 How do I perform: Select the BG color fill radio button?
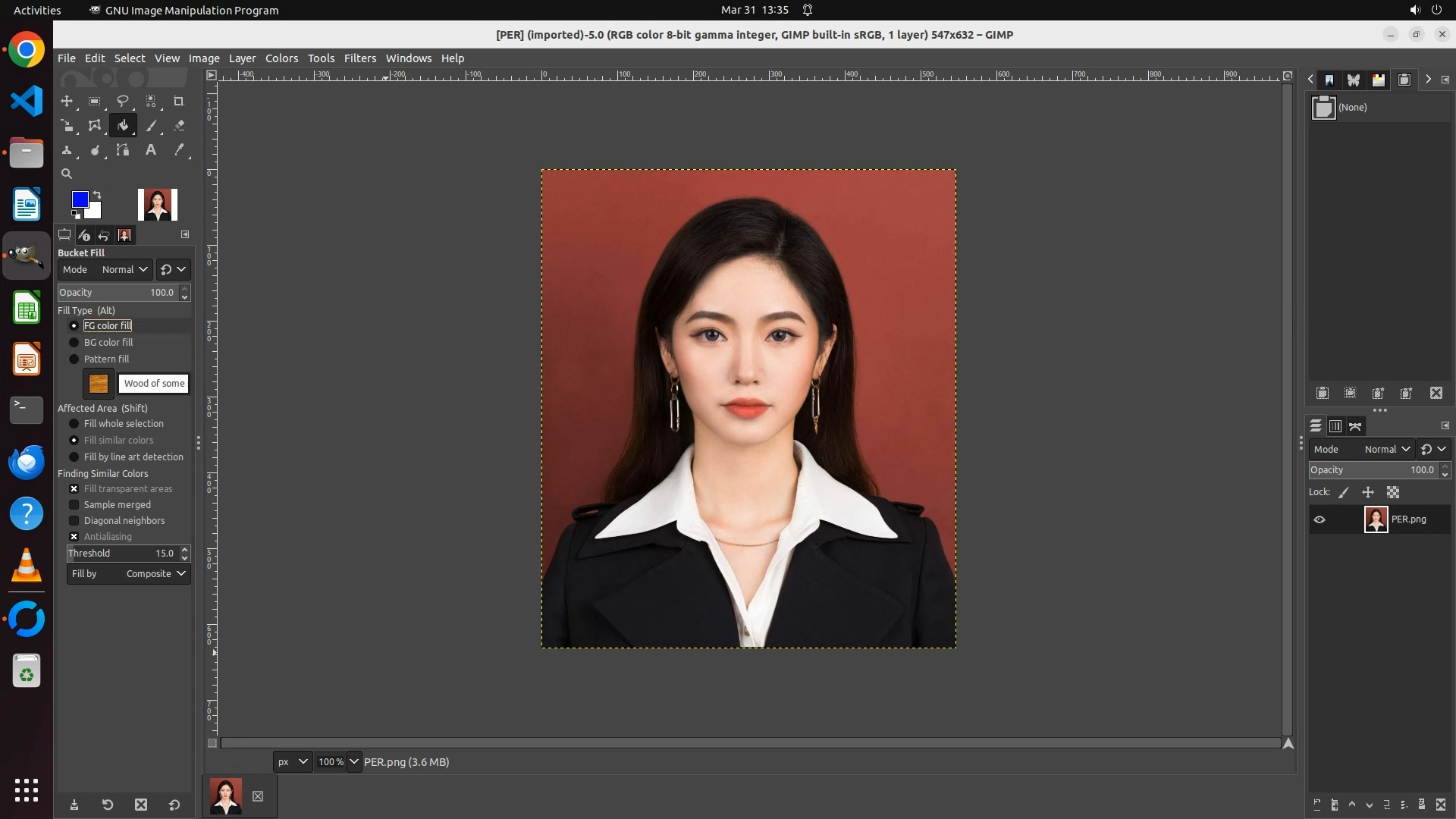[x=74, y=343]
